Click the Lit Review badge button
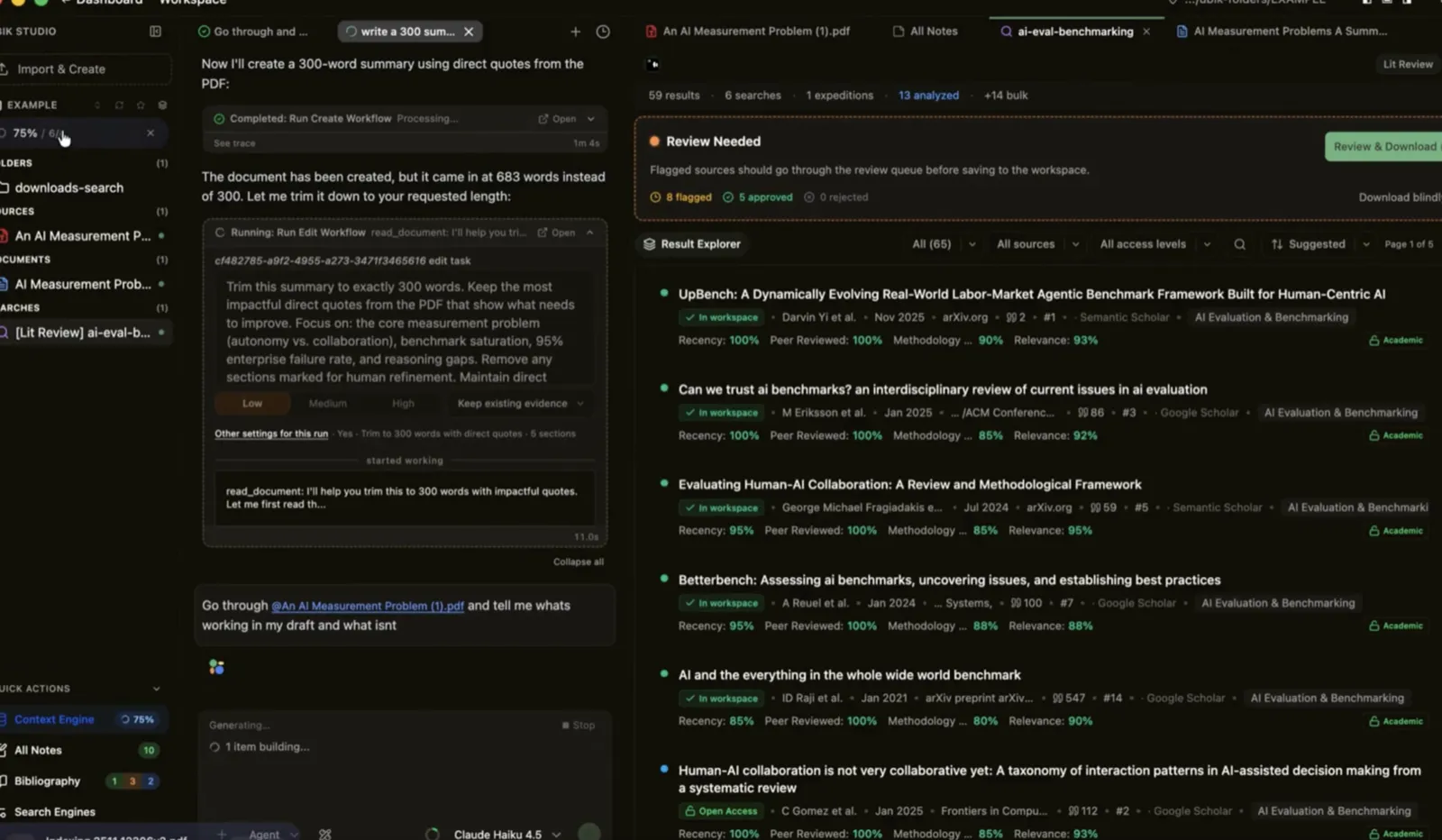 pos(1408,64)
